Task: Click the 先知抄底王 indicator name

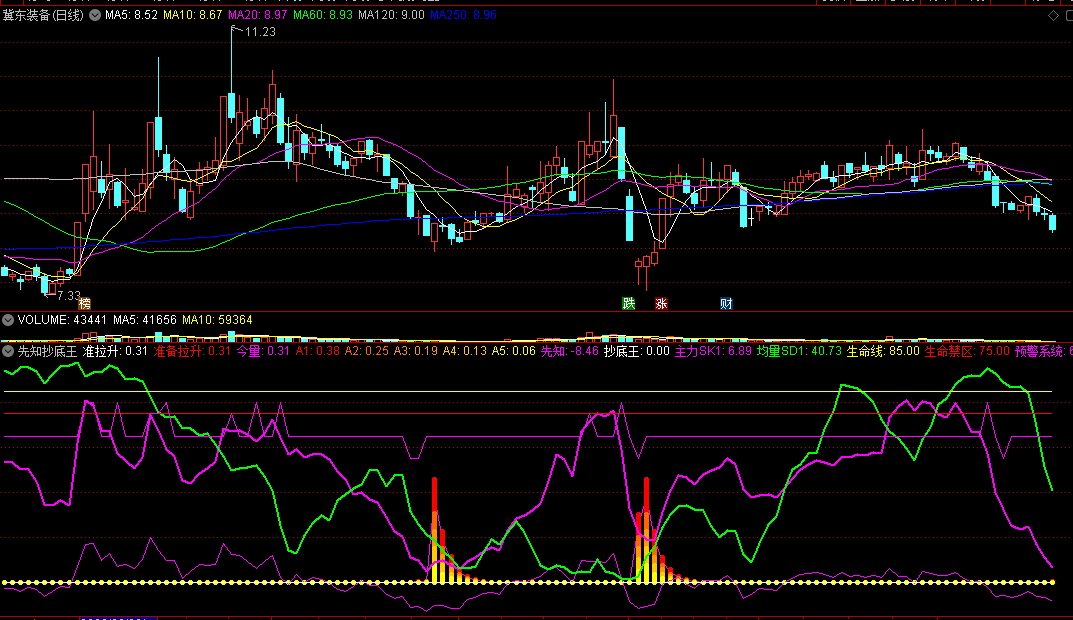Action: tap(47, 351)
